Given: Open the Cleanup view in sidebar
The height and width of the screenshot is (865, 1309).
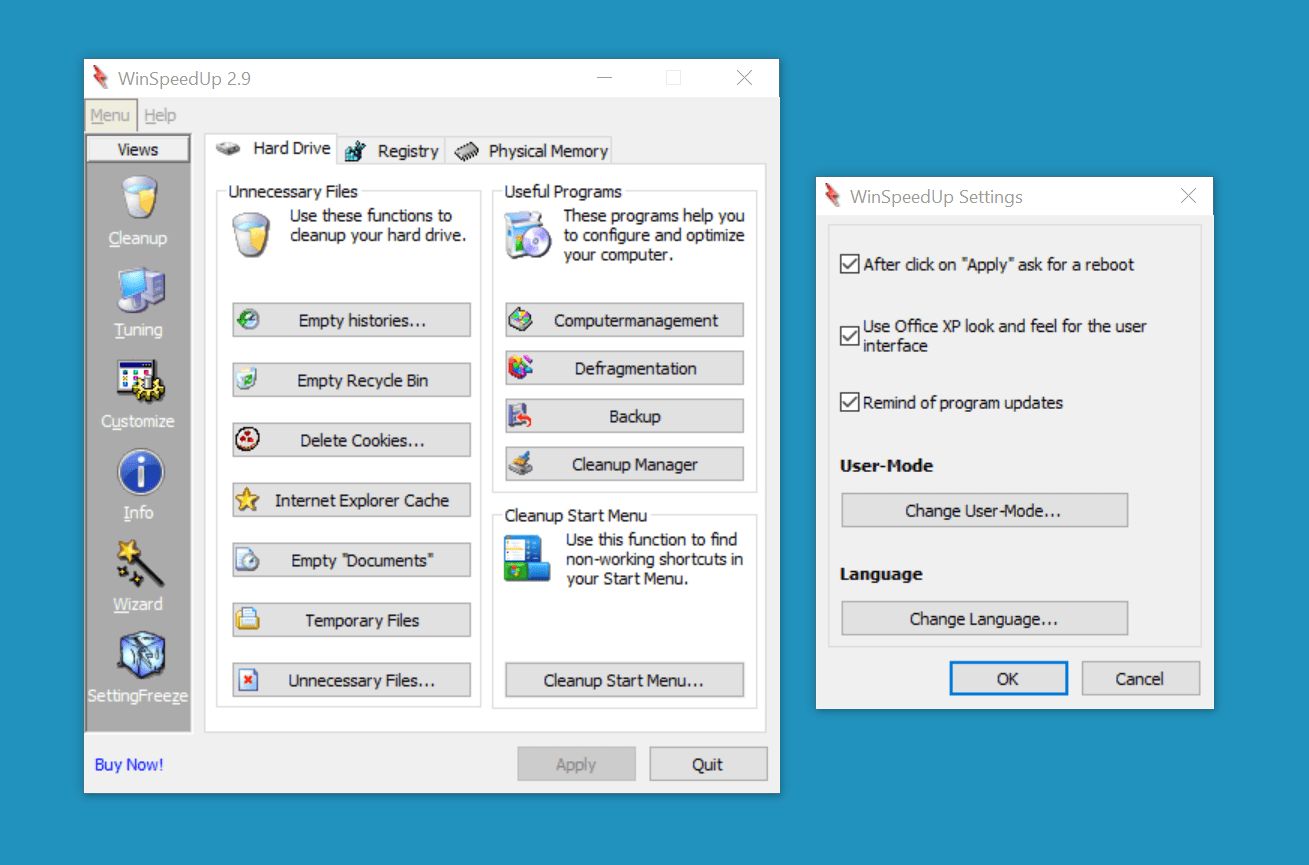Looking at the screenshot, I should pyautogui.click(x=138, y=212).
